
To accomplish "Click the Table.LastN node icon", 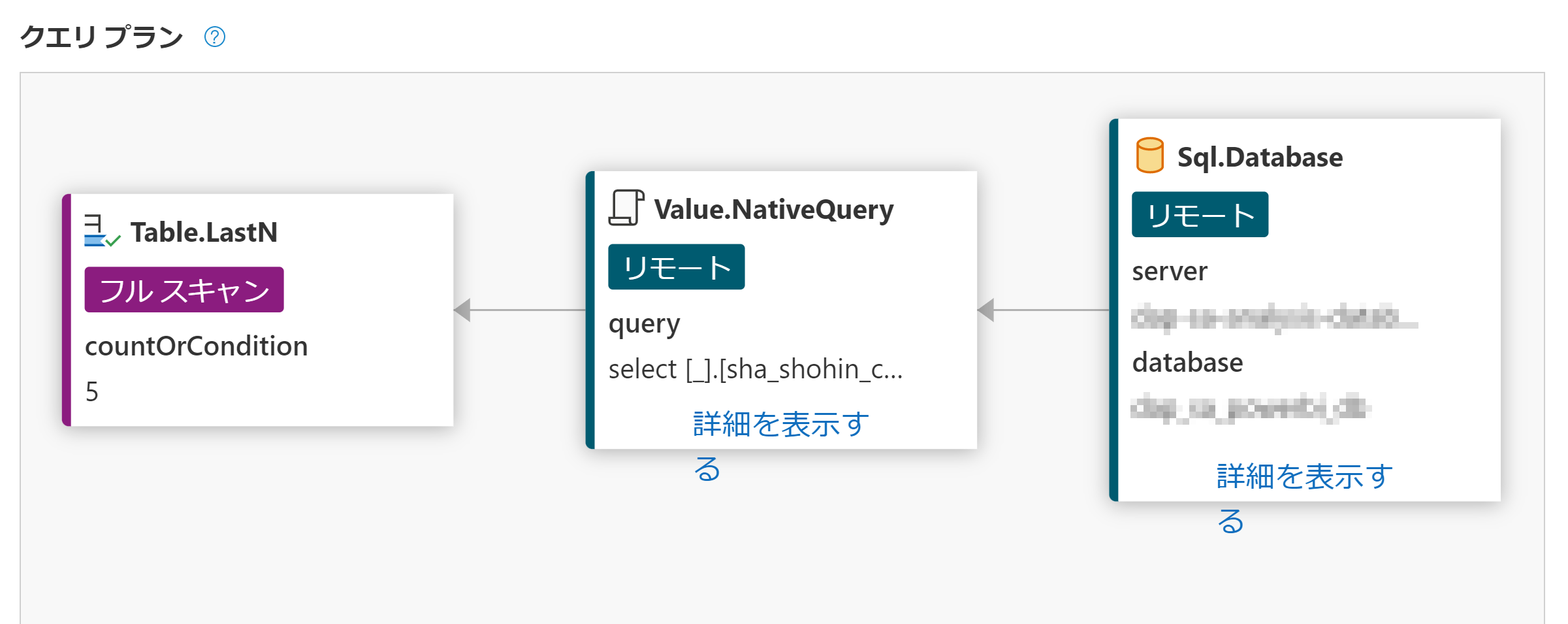I will tap(102, 231).
